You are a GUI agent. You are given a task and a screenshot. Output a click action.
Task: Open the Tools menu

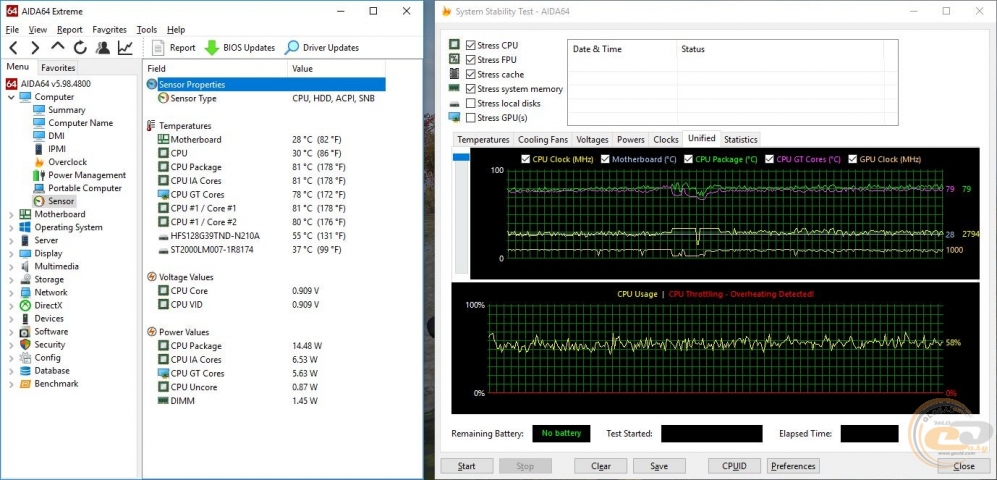[x=146, y=29]
